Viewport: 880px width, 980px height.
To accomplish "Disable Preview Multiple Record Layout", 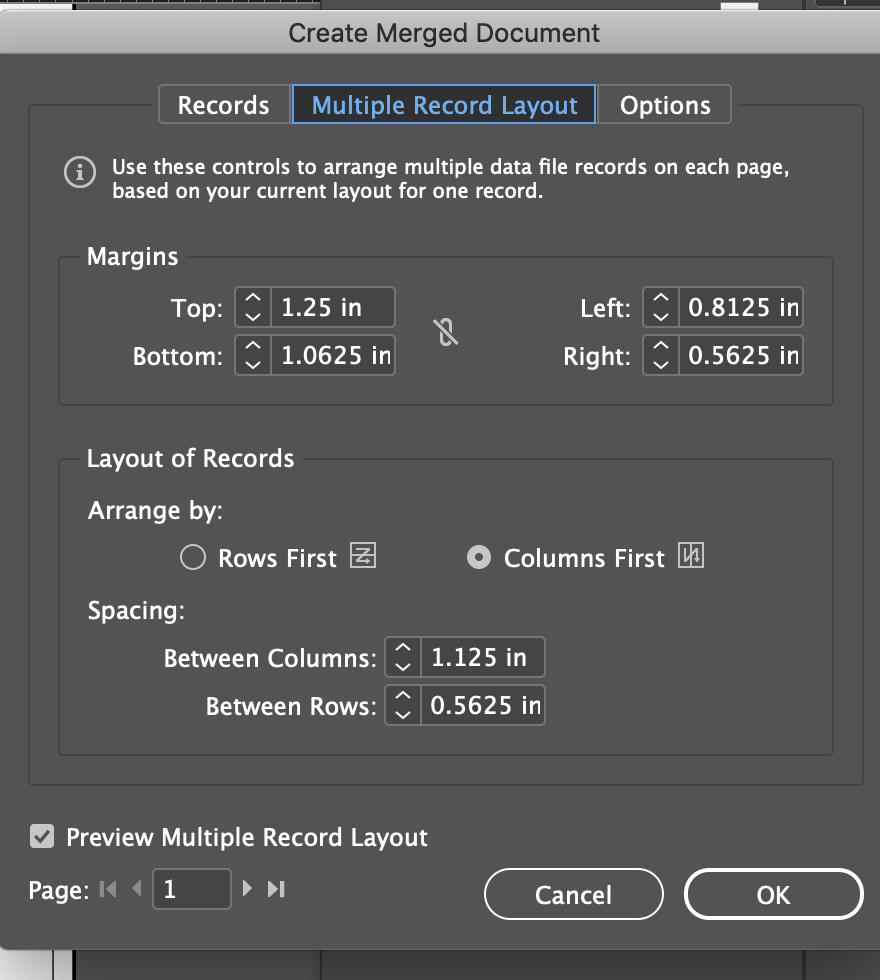I will click(42, 837).
